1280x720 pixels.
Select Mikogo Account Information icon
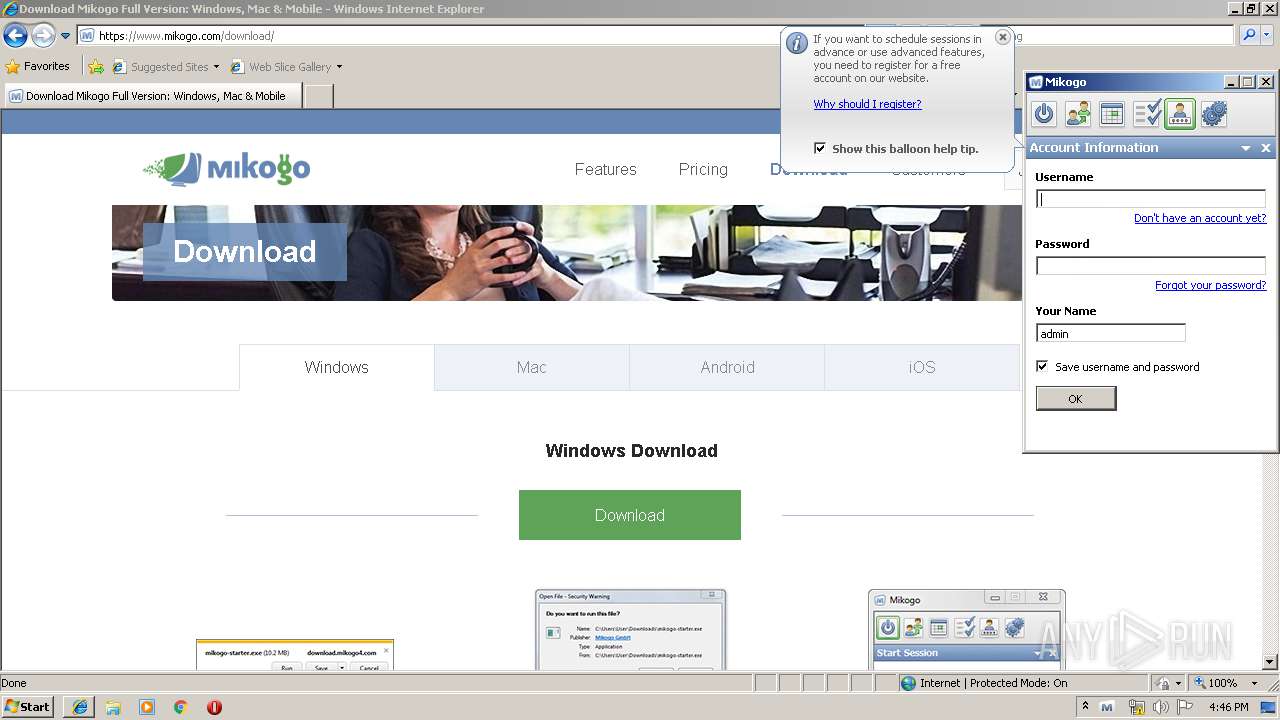click(x=1180, y=114)
